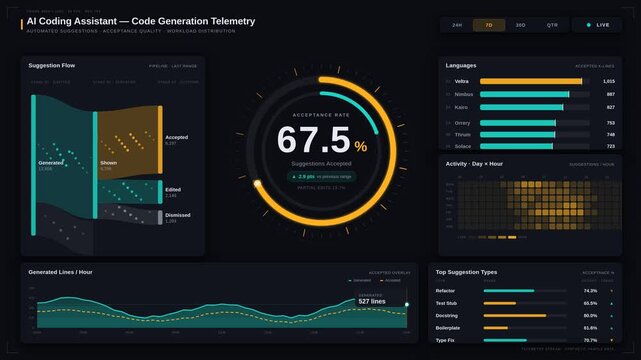Screen dimensions: 641x360
Task: Toggle the Accepted legend entry
Action: click(390, 280)
